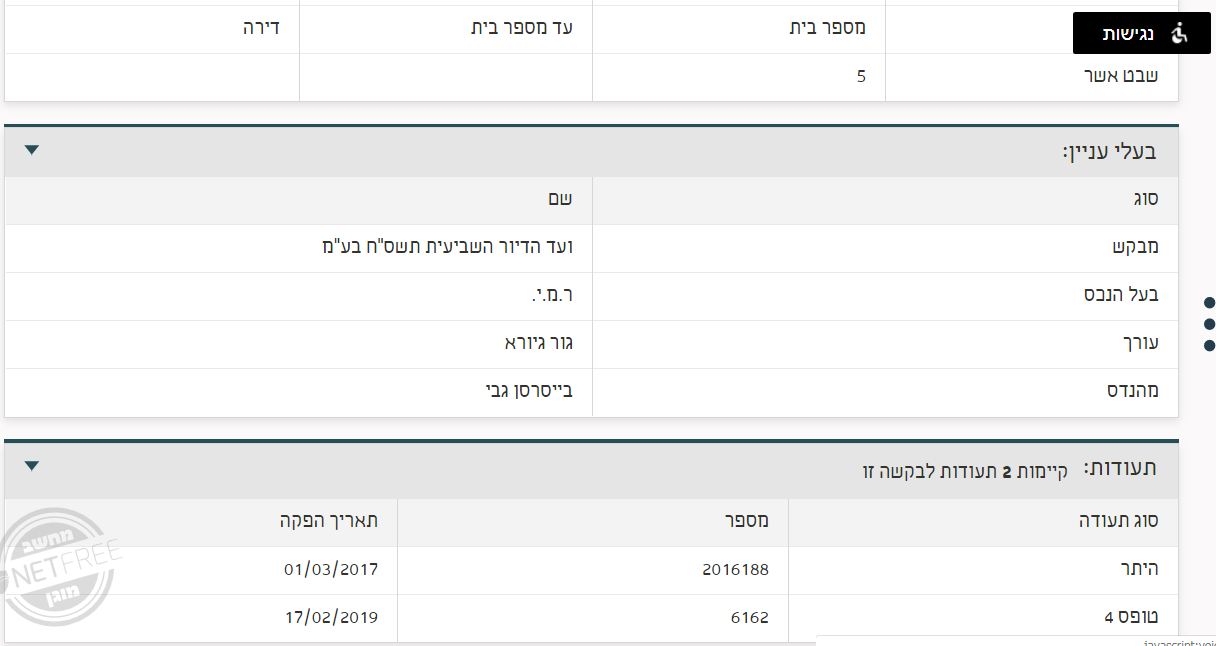Click the certificate number 6162
Viewport: 1216px width, 646px height.
point(751,617)
